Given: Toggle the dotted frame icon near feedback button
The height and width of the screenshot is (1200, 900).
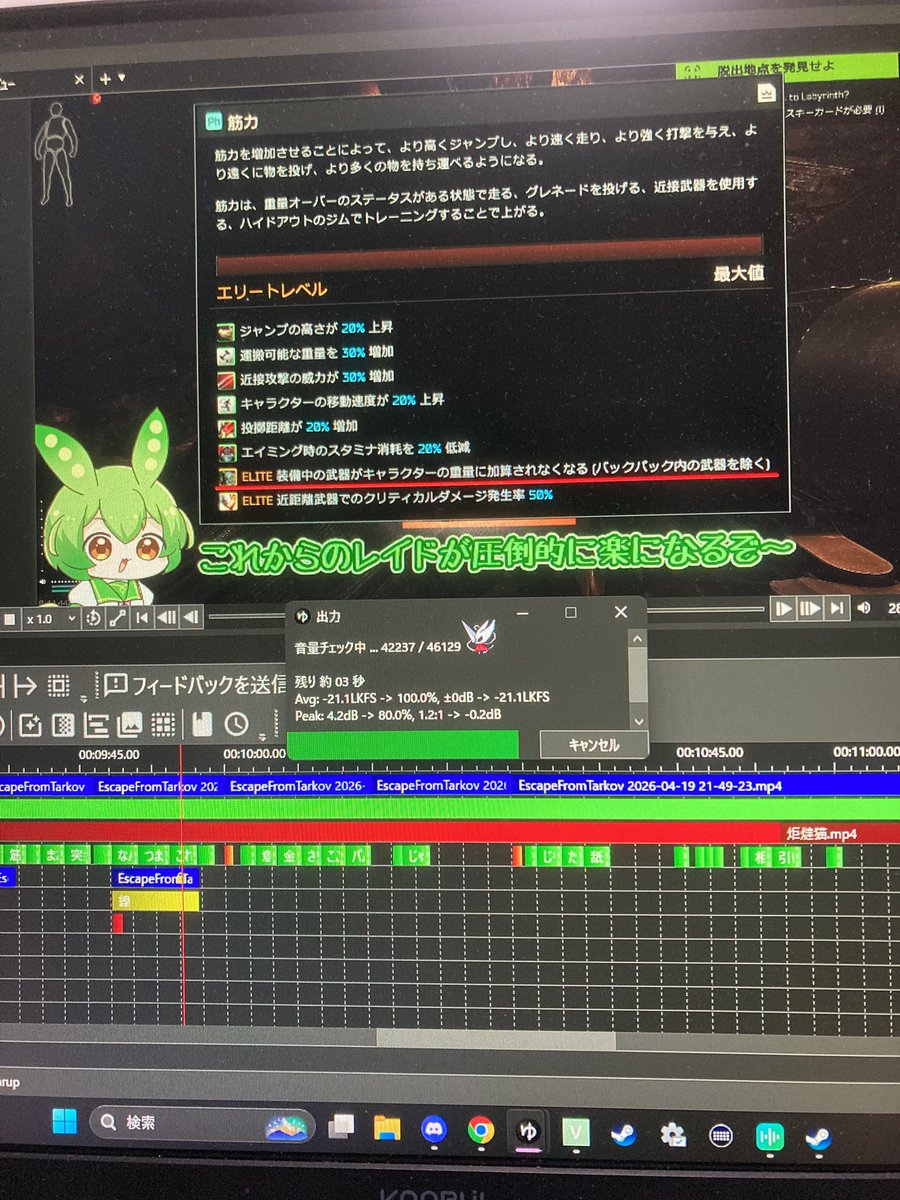Looking at the screenshot, I should 58,683.
